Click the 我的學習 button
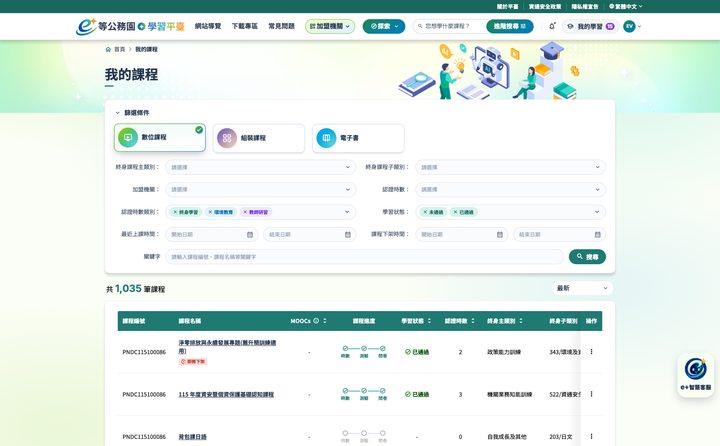 click(591, 26)
